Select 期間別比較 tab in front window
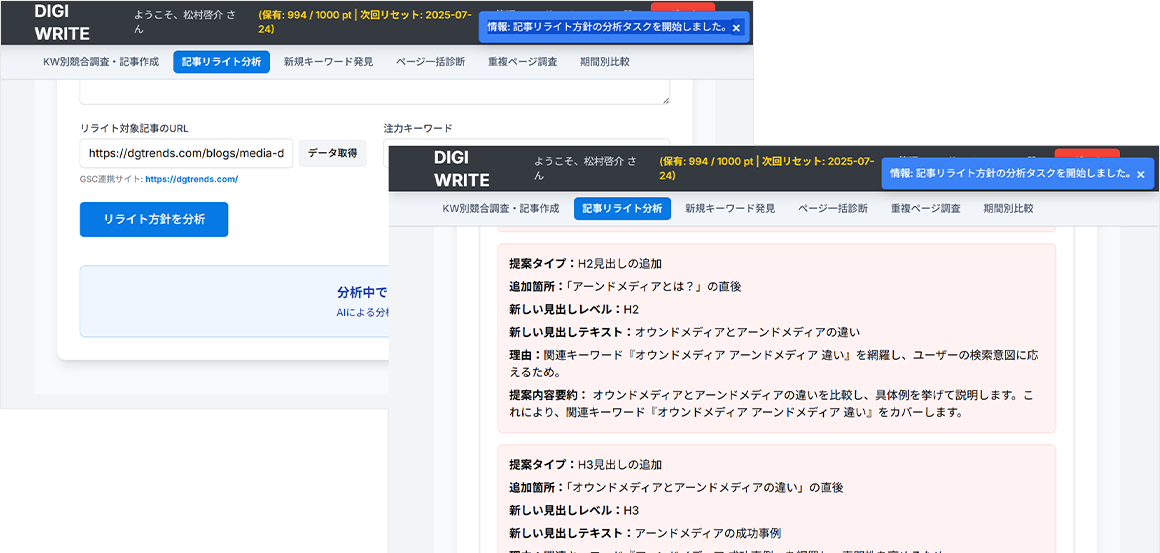 1008,208
